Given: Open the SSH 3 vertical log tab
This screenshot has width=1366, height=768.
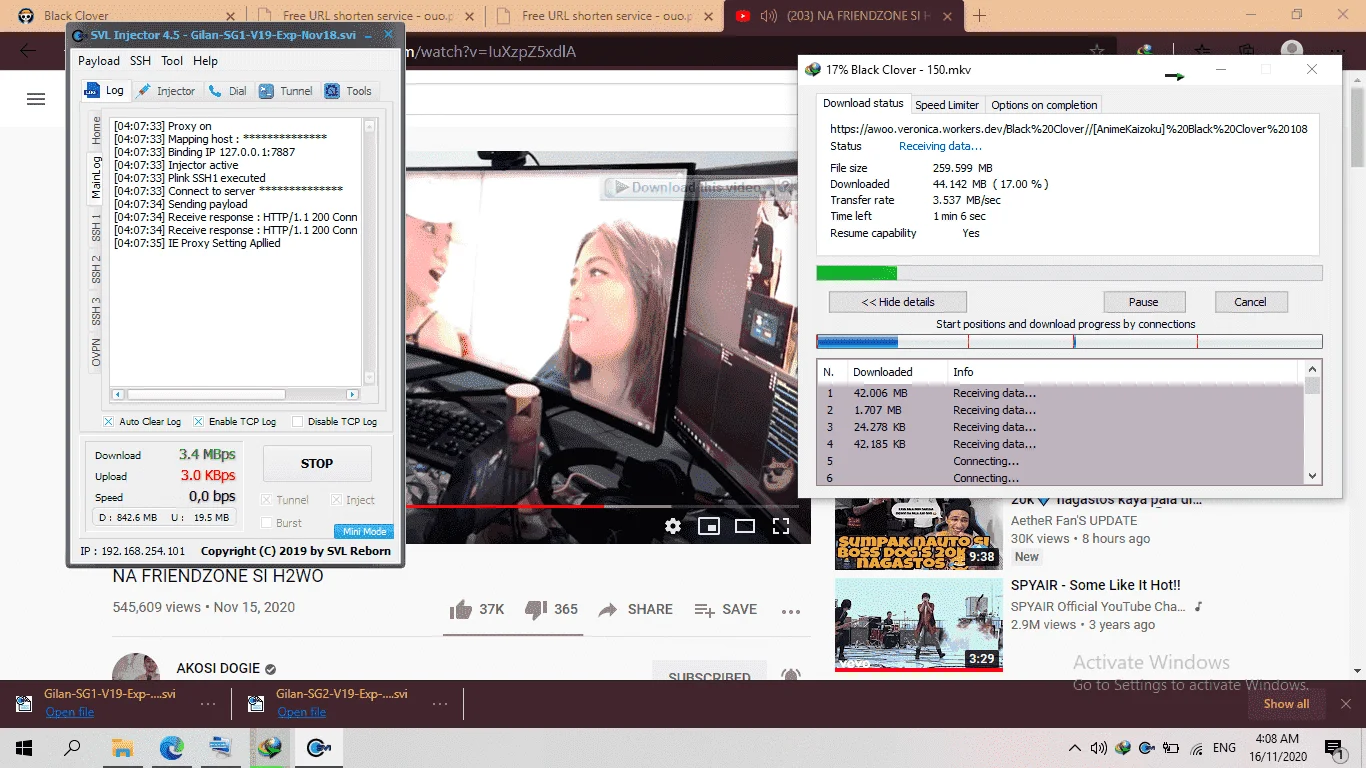Looking at the screenshot, I should point(97,310).
